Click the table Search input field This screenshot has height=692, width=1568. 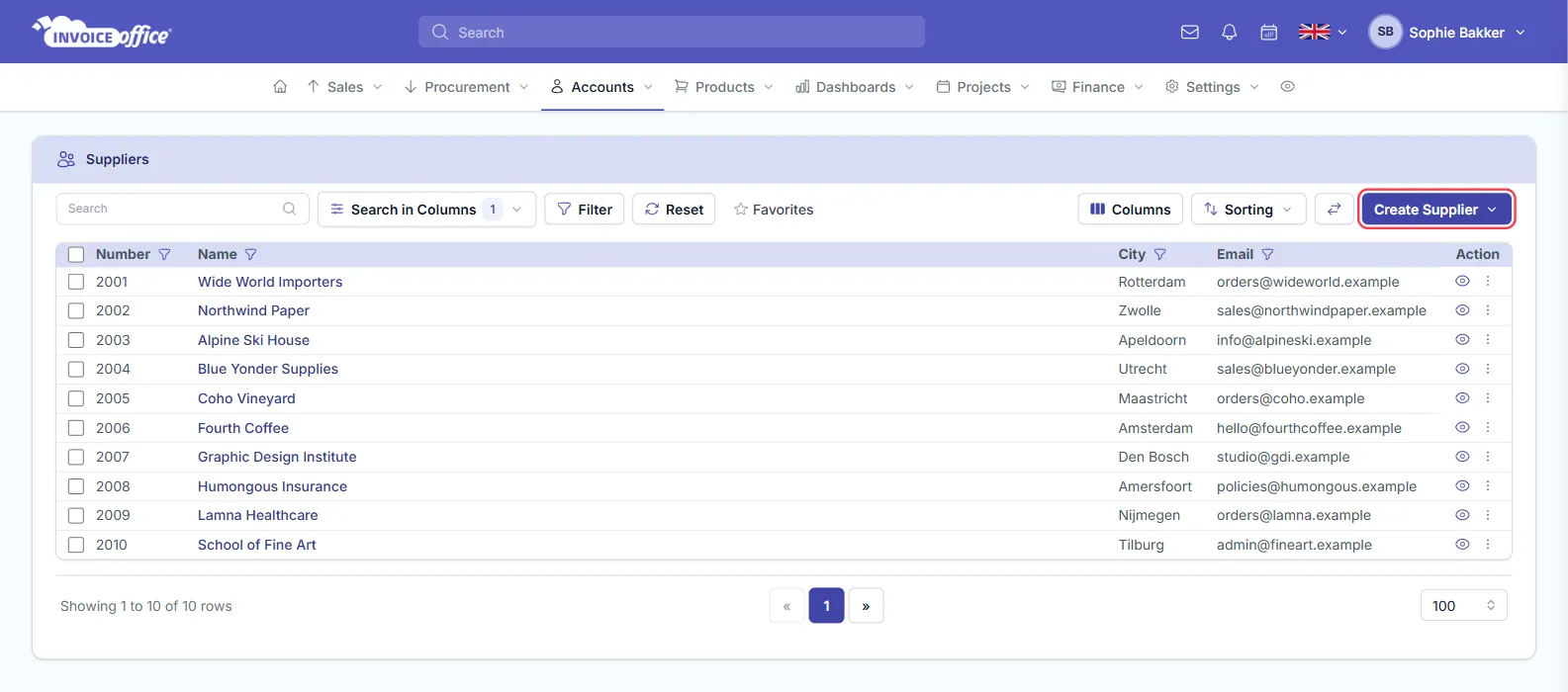(x=183, y=209)
